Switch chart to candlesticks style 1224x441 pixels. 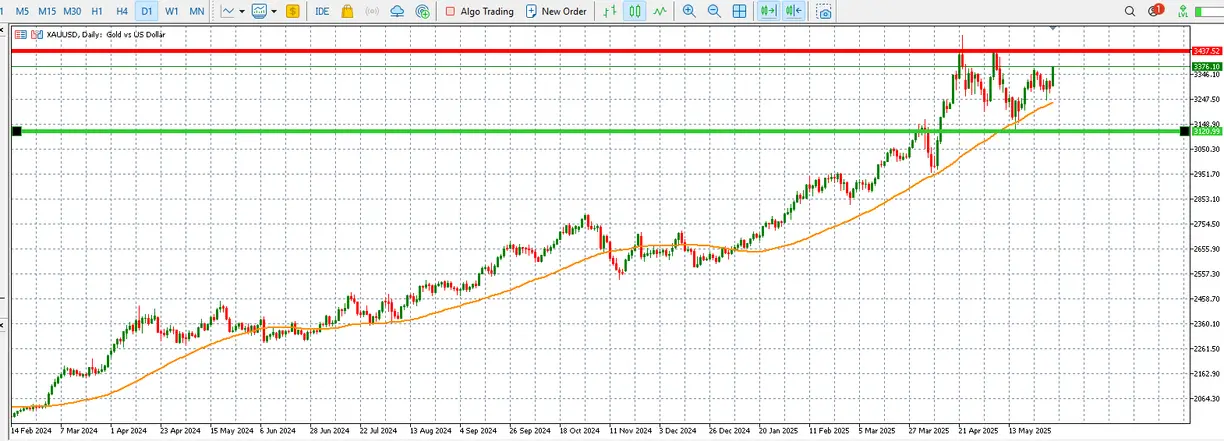[x=634, y=11]
